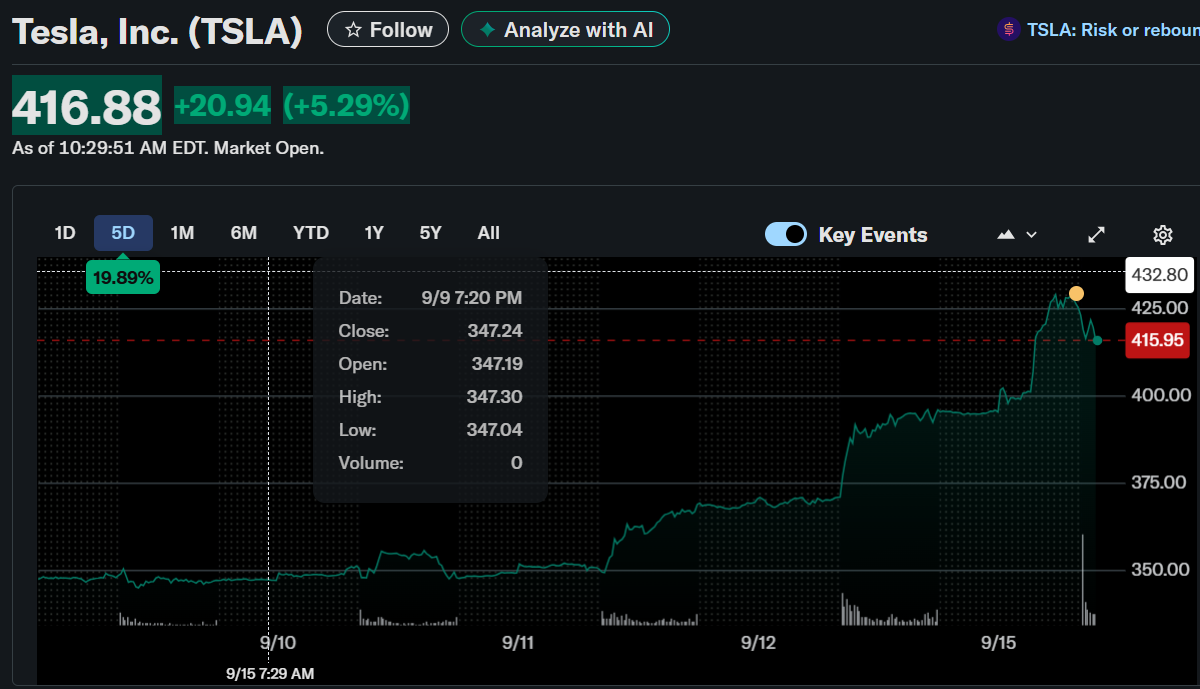Click the 425.00 axis value
The height and width of the screenshot is (689, 1200).
1160,308
